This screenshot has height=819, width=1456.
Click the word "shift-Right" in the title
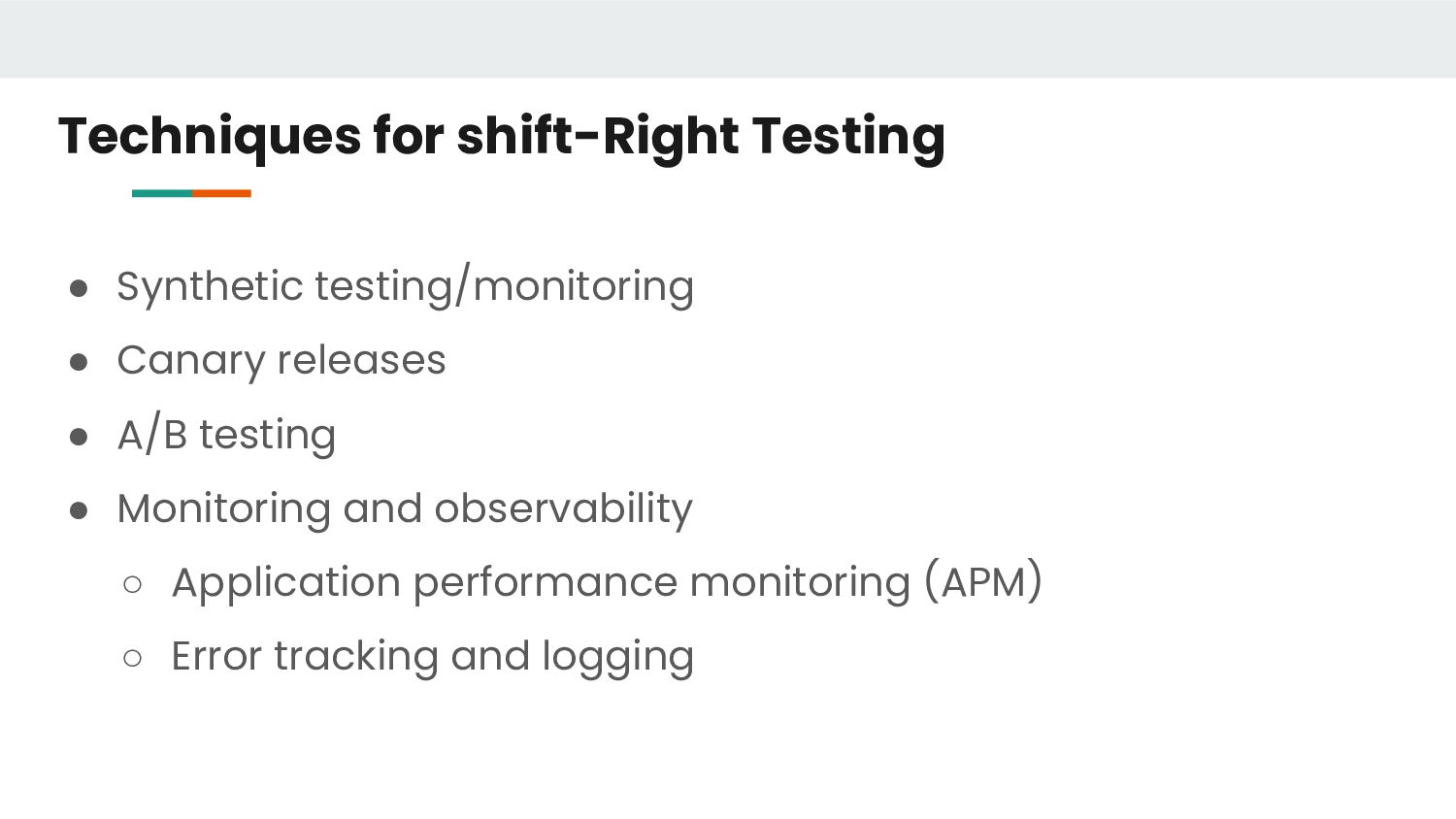(598, 136)
